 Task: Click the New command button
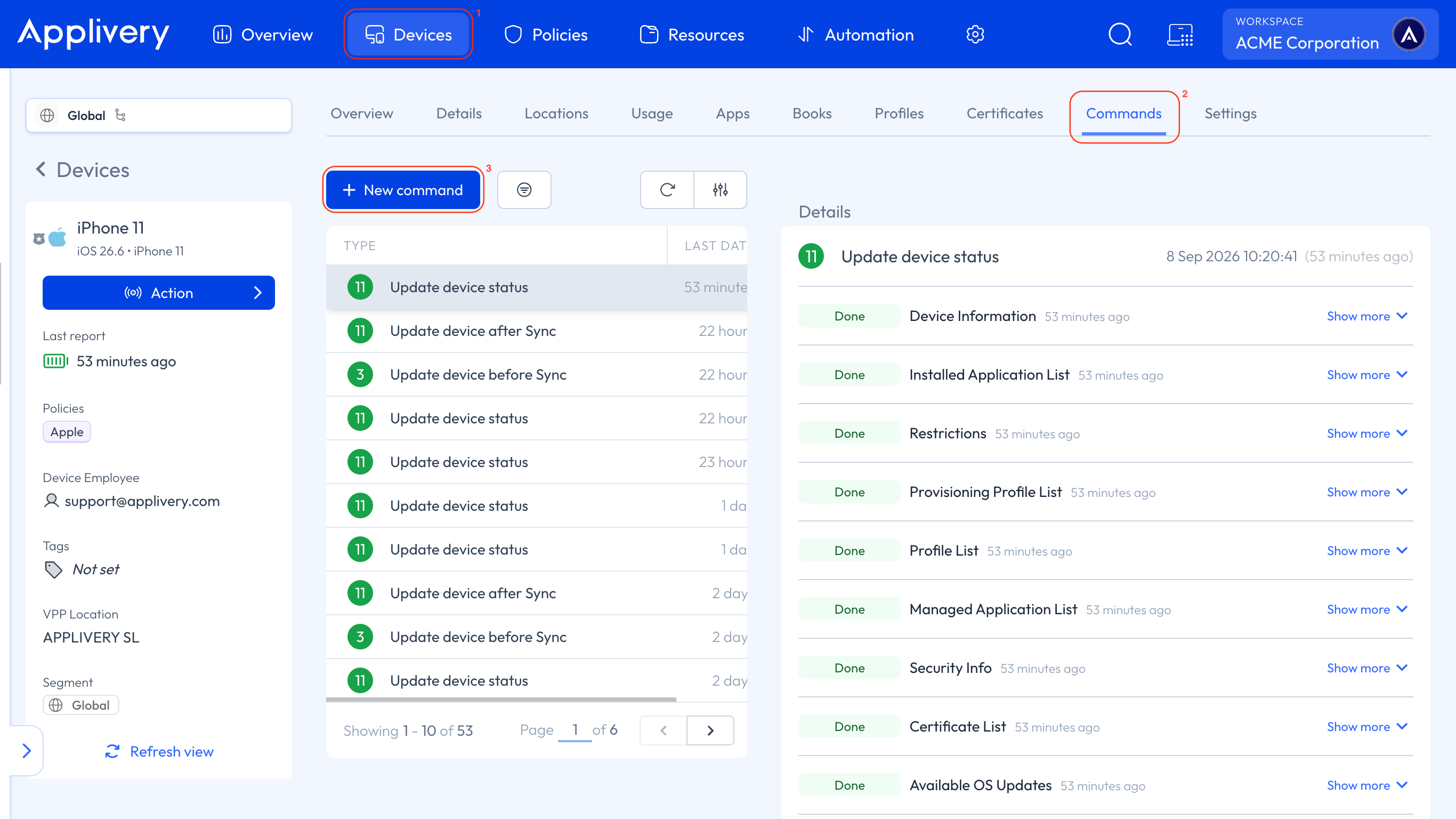click(403, 190)
